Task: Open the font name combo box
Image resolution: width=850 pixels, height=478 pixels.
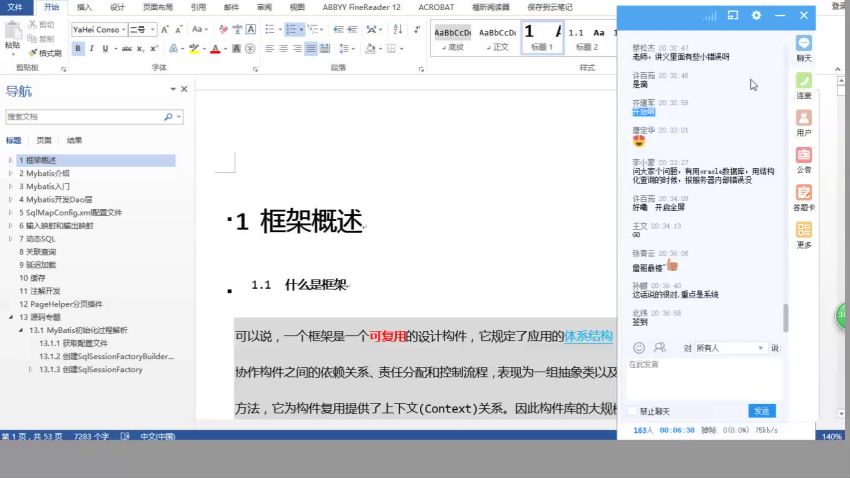Action: (99, 29)
